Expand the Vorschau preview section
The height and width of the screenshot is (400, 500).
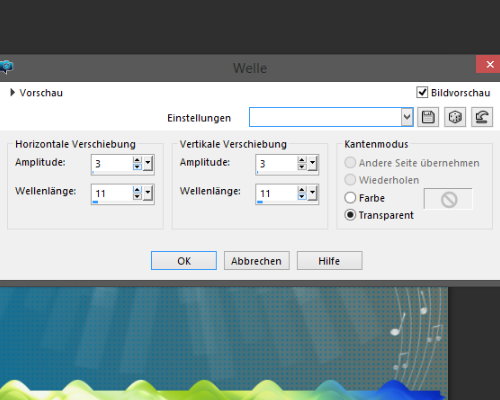pos(12,92)
